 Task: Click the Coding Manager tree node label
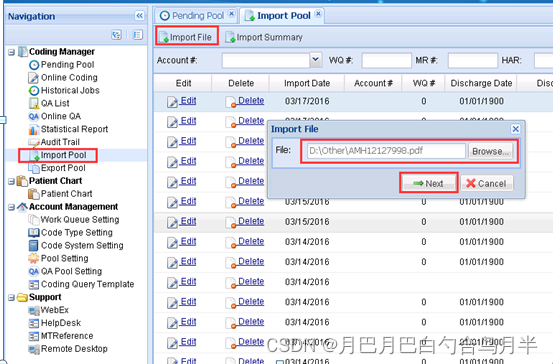62,52
